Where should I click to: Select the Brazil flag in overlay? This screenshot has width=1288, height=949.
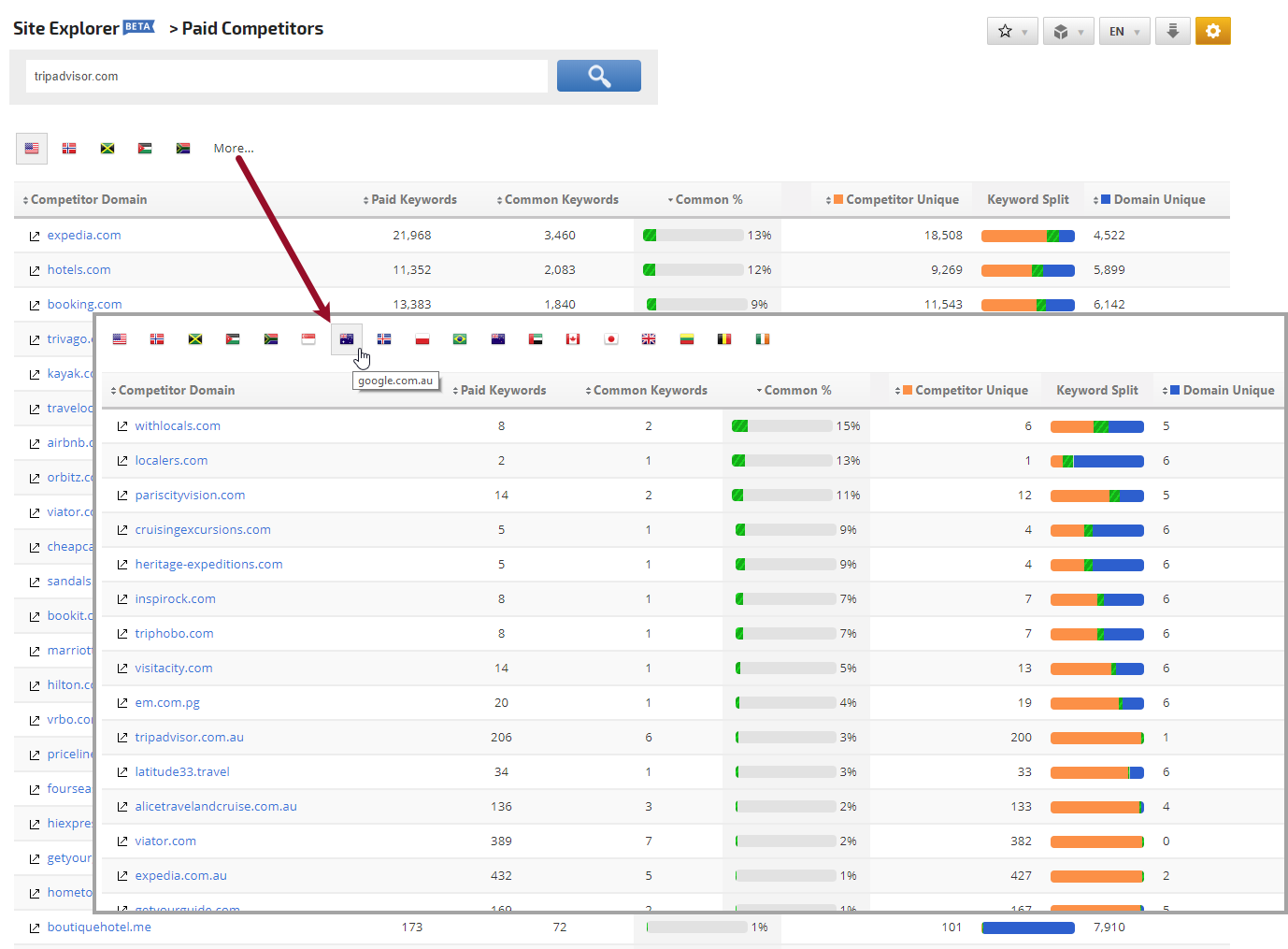coord(460,339)
